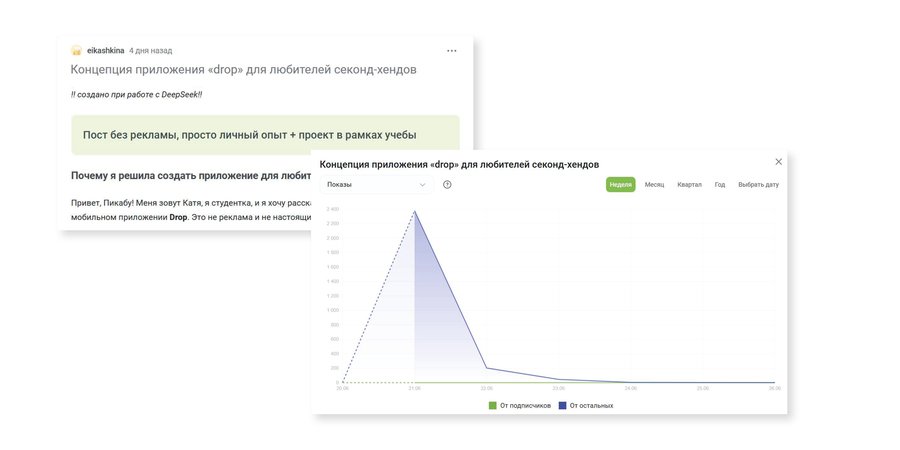Click "Выбрать дату" to pick a date
The image size is (900, 450).
pyautogui.click(x=758, y=185)
